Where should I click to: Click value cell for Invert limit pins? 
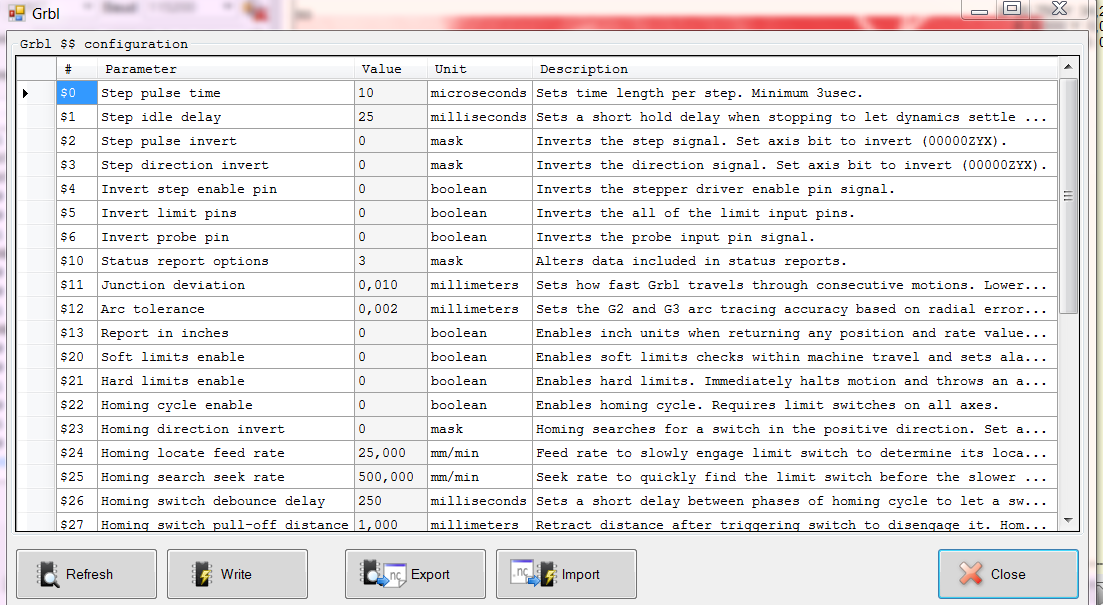point(391,212)
